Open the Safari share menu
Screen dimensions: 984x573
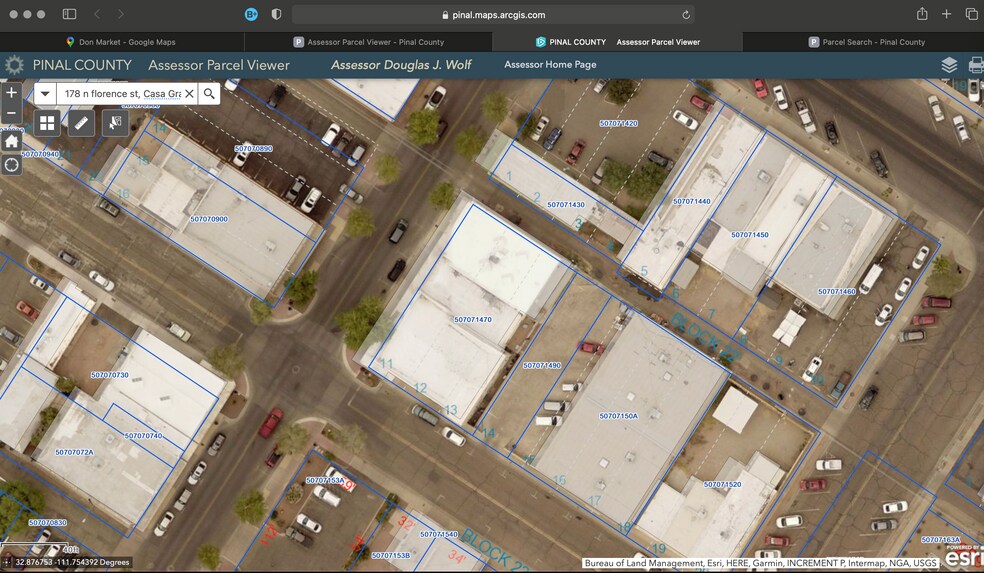coord(922,14)
